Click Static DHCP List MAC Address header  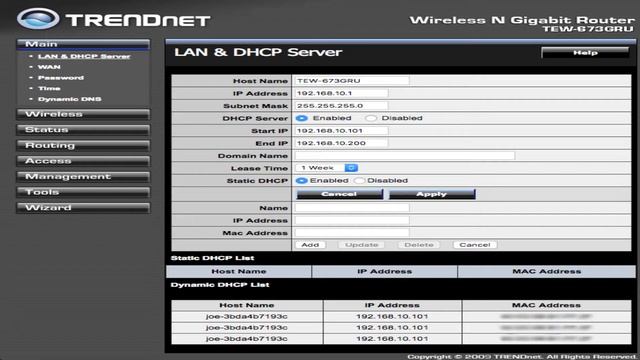point(547,271)
